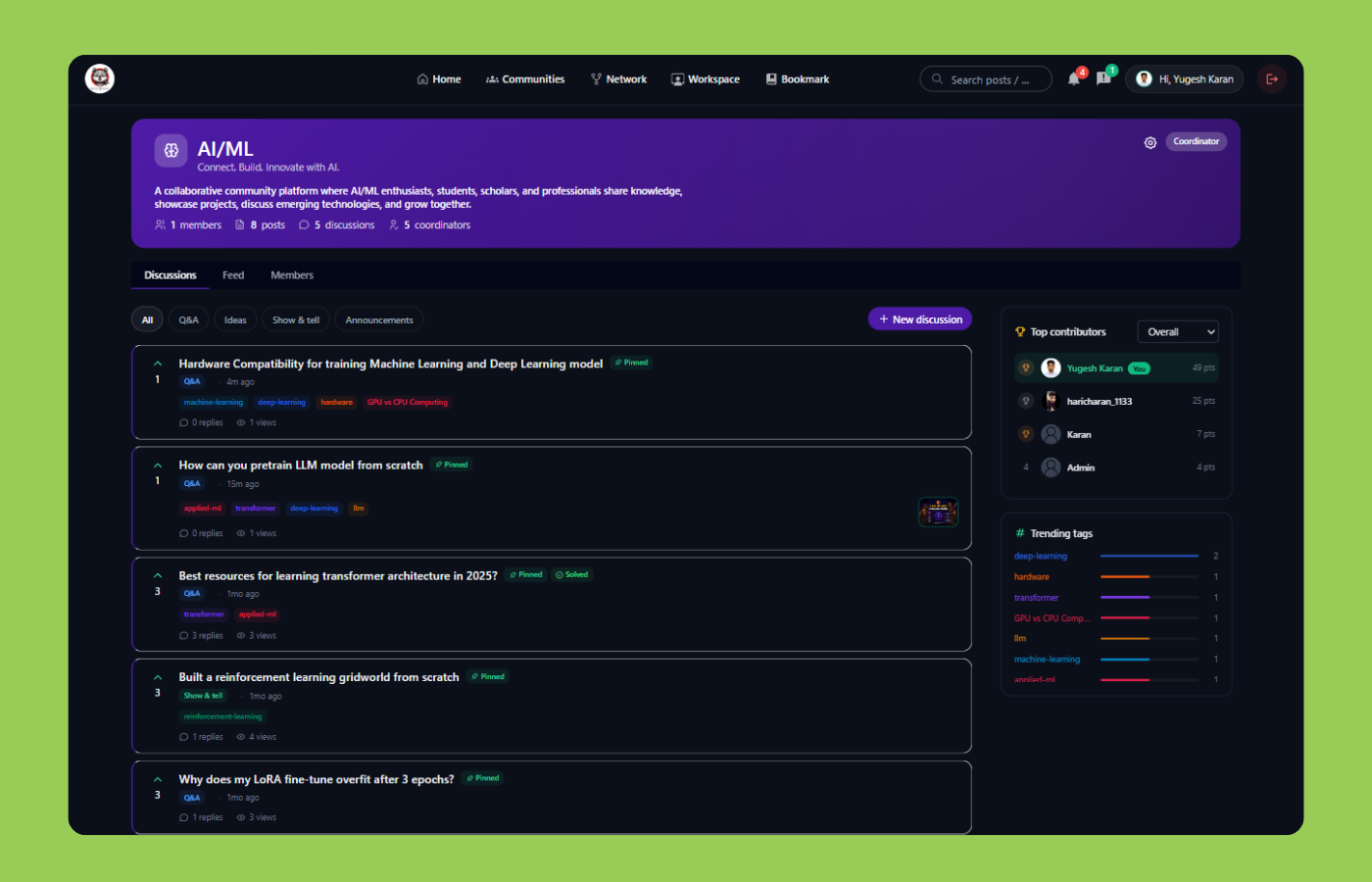Image resolution: width=1372 pixels, height=882 pixels.
Task: Open How can you pretrain LLM discussion
Action: 301,465
